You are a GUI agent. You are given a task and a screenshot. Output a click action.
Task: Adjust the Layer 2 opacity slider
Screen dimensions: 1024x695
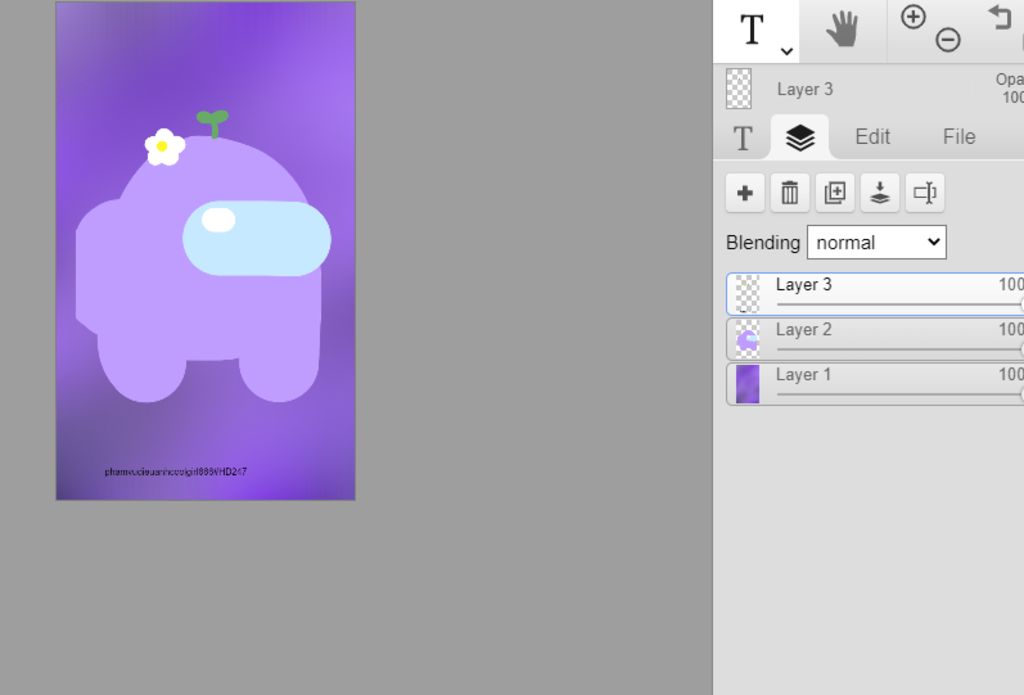pyautogui.click(x=900, y=349)
